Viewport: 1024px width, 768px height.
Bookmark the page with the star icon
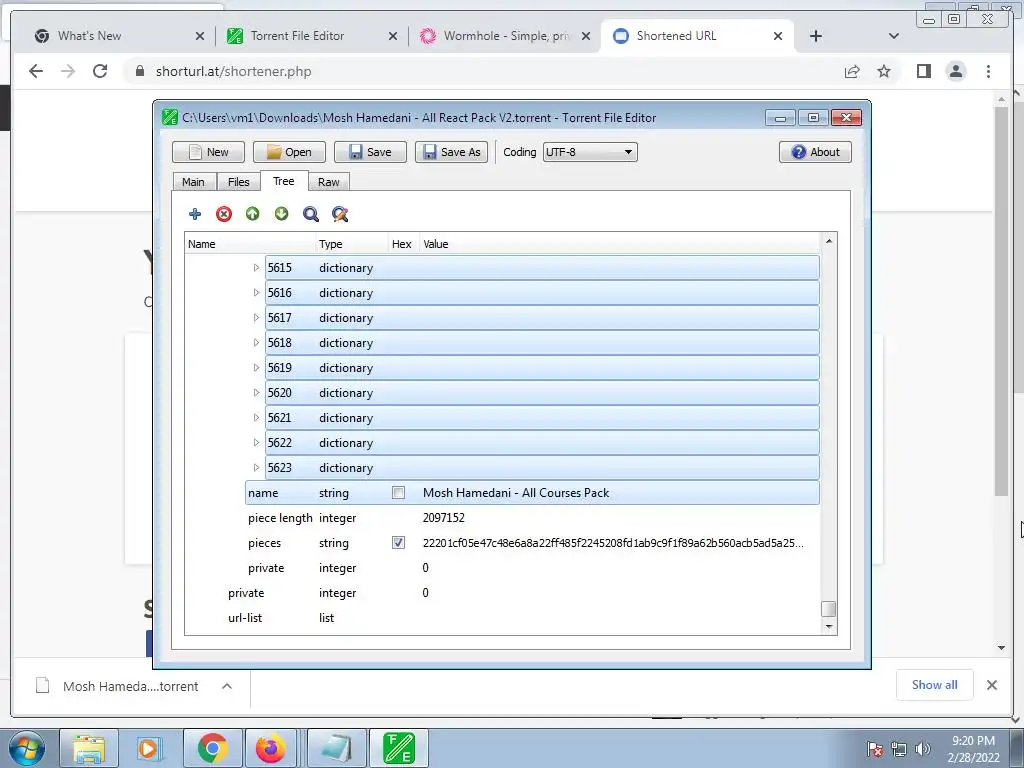tap(884, 71)
